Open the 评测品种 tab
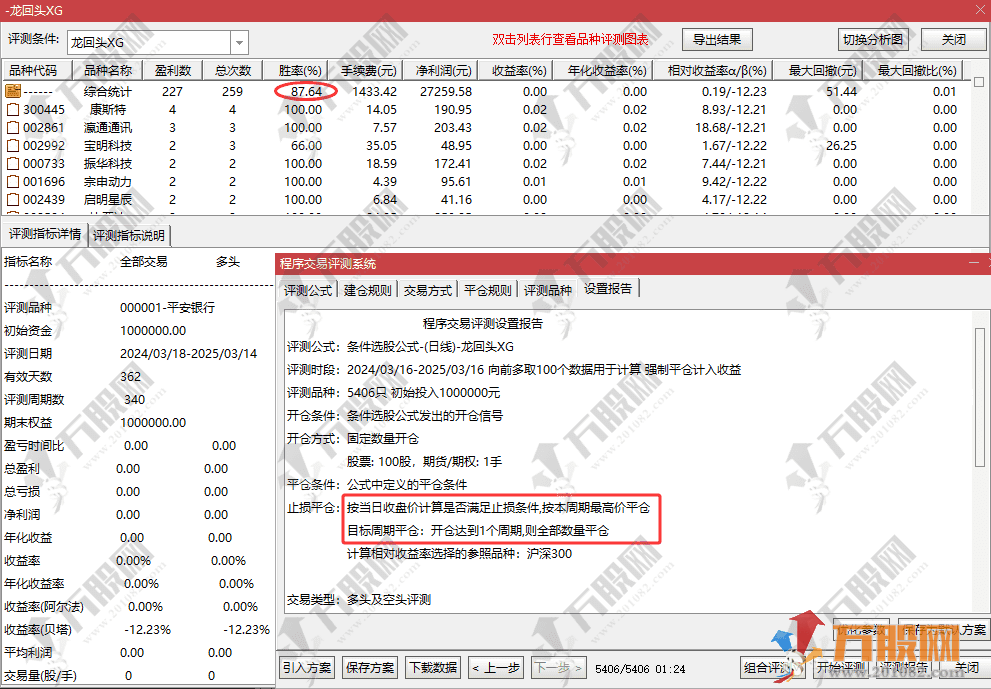This screenshot has width=991, height=689. [x=547, y=290]
